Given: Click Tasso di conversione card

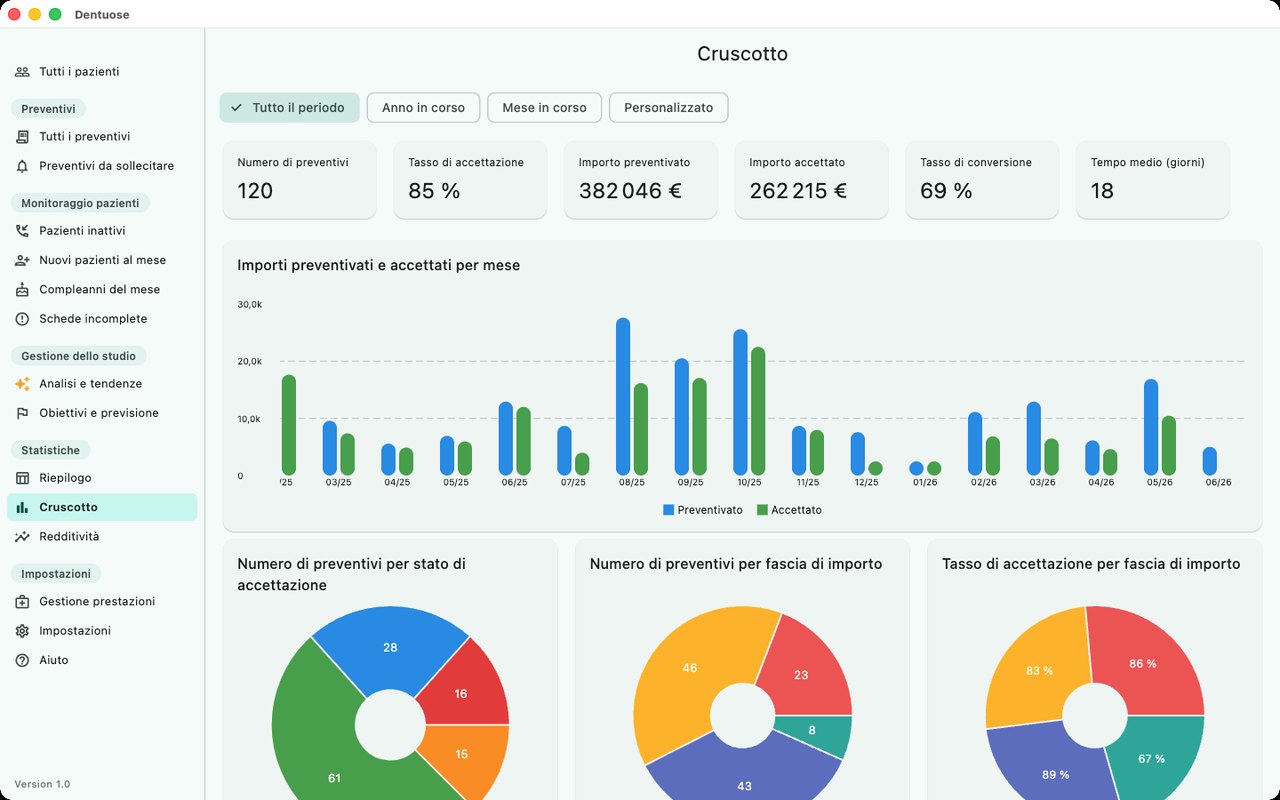Looking at the screenshot, I should pyautogui.click(x=982, y=179).
